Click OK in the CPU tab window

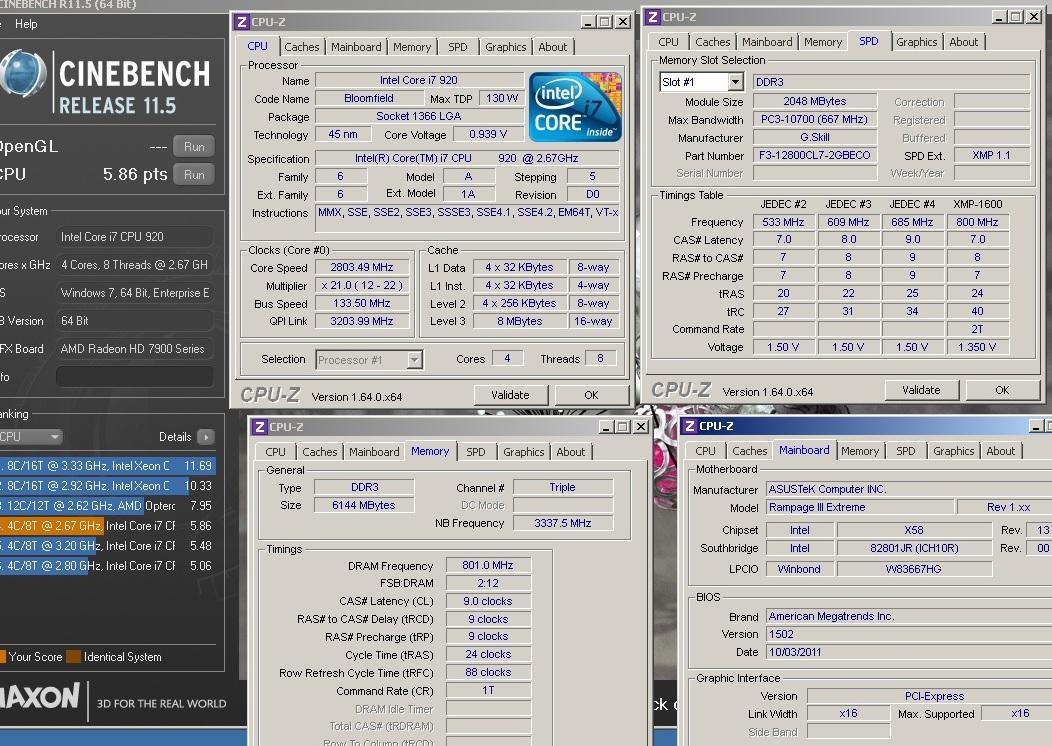coord(591,395)
